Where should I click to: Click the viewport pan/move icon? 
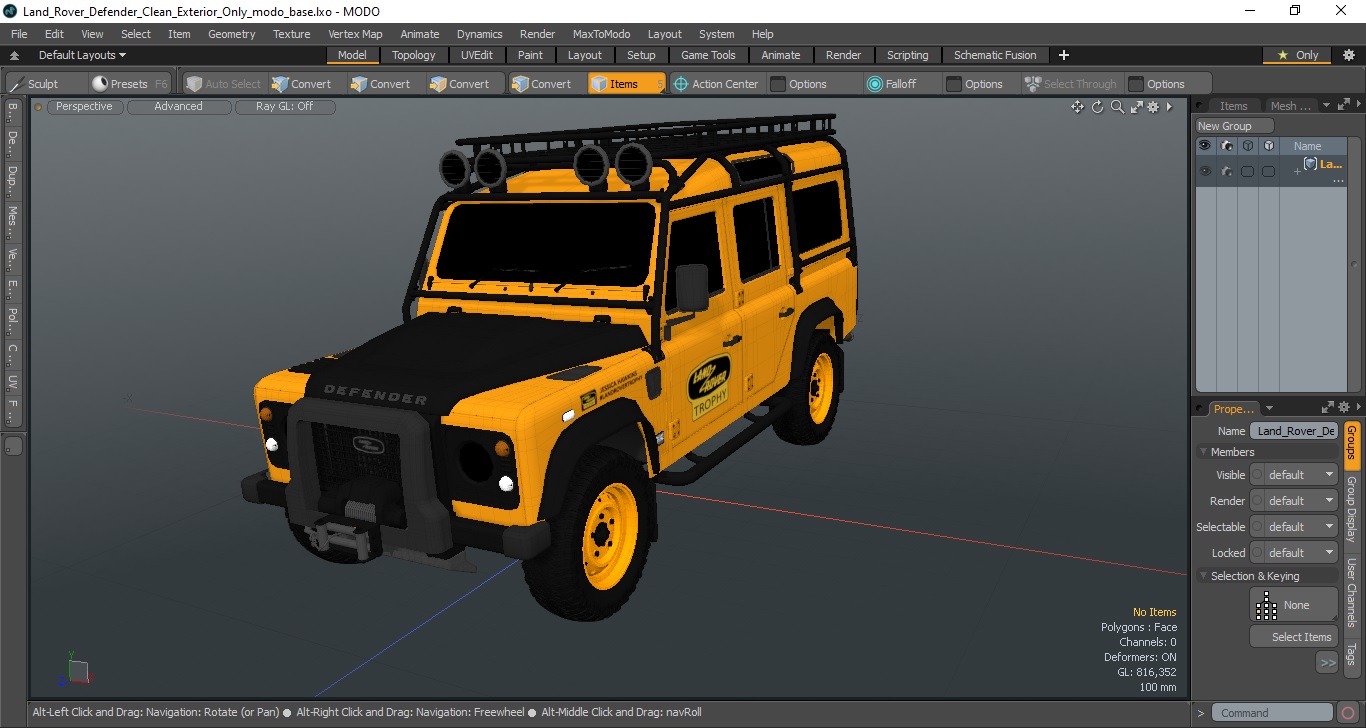tap(1077, 107)
